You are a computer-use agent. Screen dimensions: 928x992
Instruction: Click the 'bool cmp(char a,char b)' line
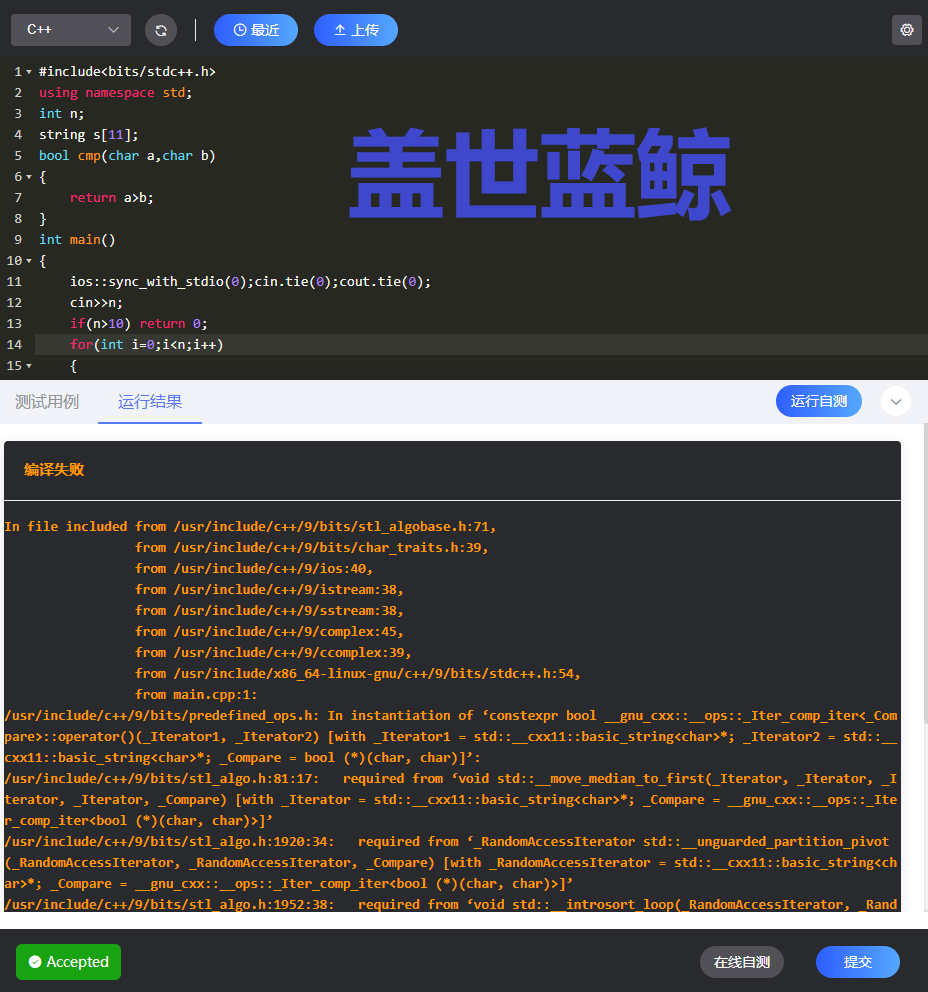click(x=127, y=156)
